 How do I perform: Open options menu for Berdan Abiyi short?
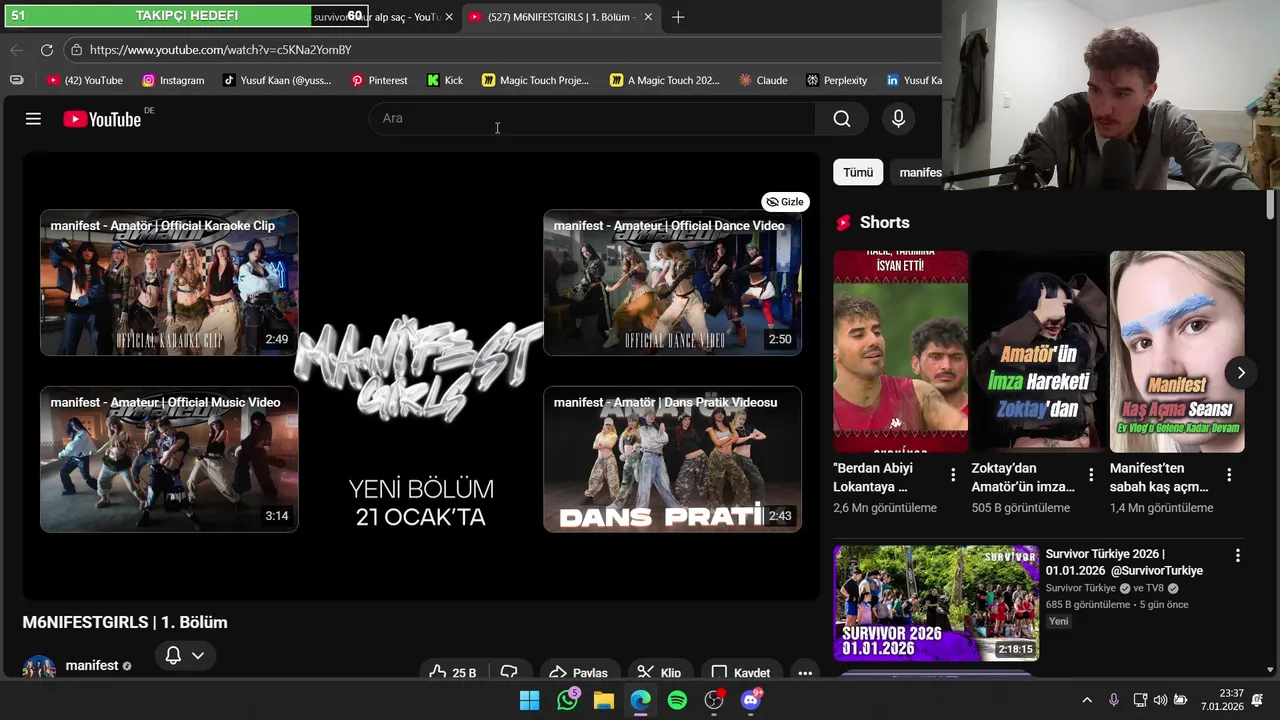[953, 475]
